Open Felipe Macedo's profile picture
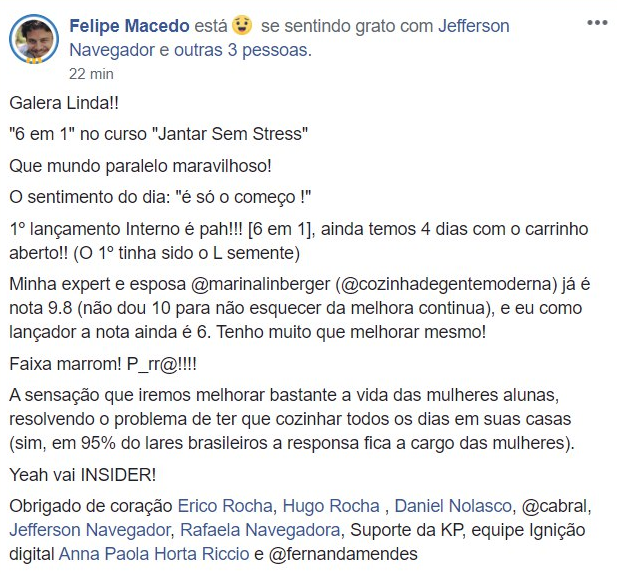The image size is (617, 574). (34, 39)
